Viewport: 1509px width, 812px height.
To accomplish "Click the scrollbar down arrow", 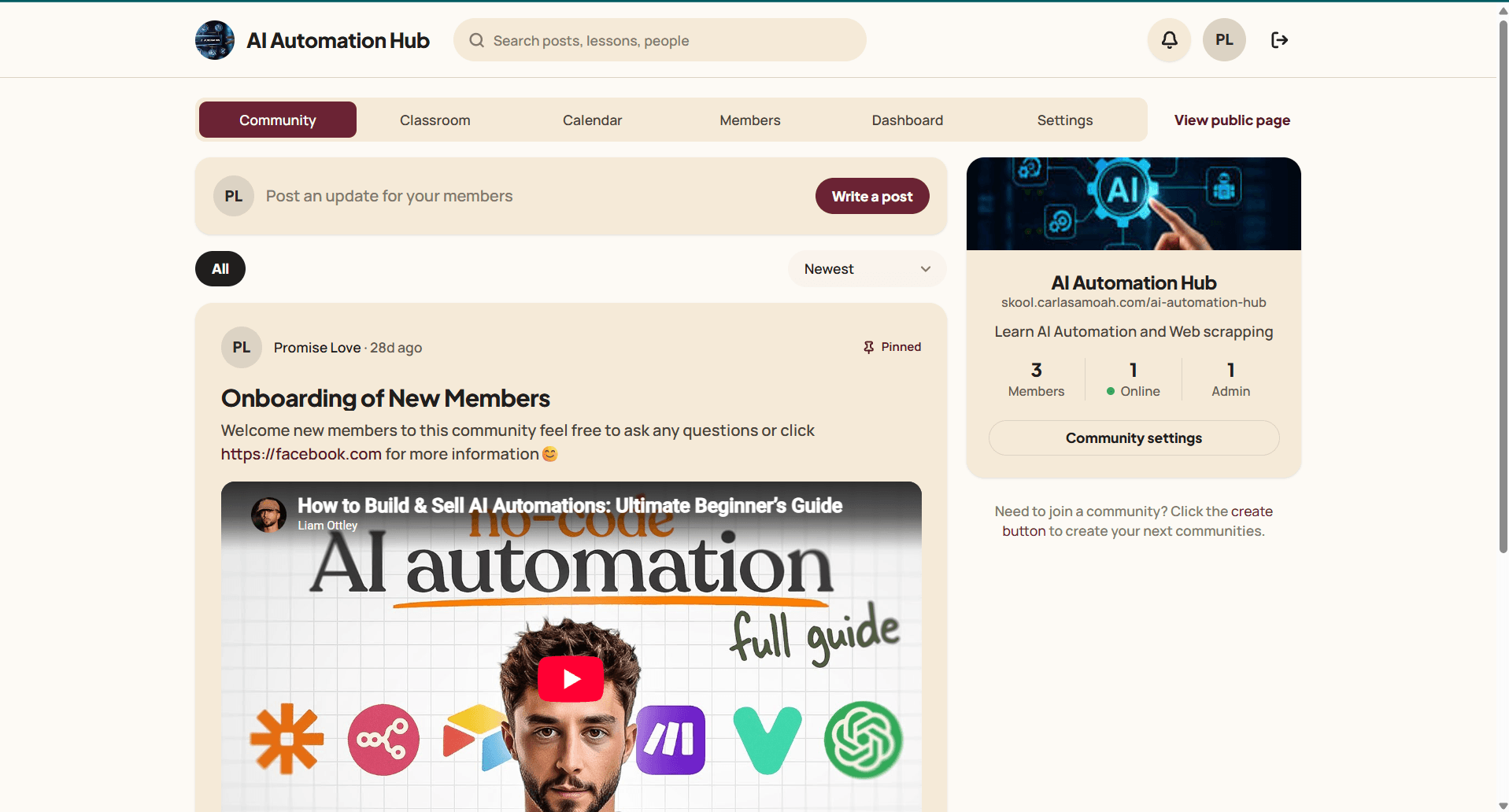I will coord(1503,805).
